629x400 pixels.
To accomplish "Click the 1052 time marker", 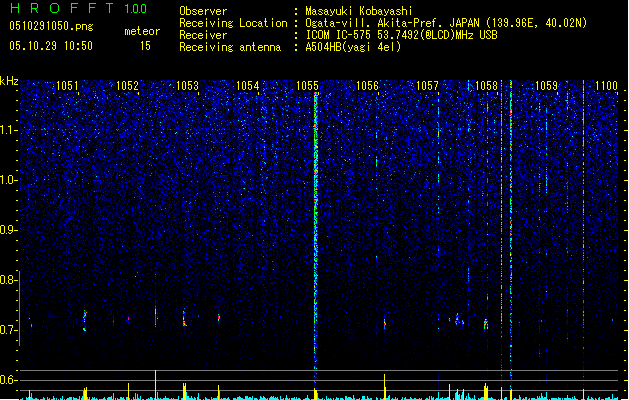I will click(x=127, y=86).
